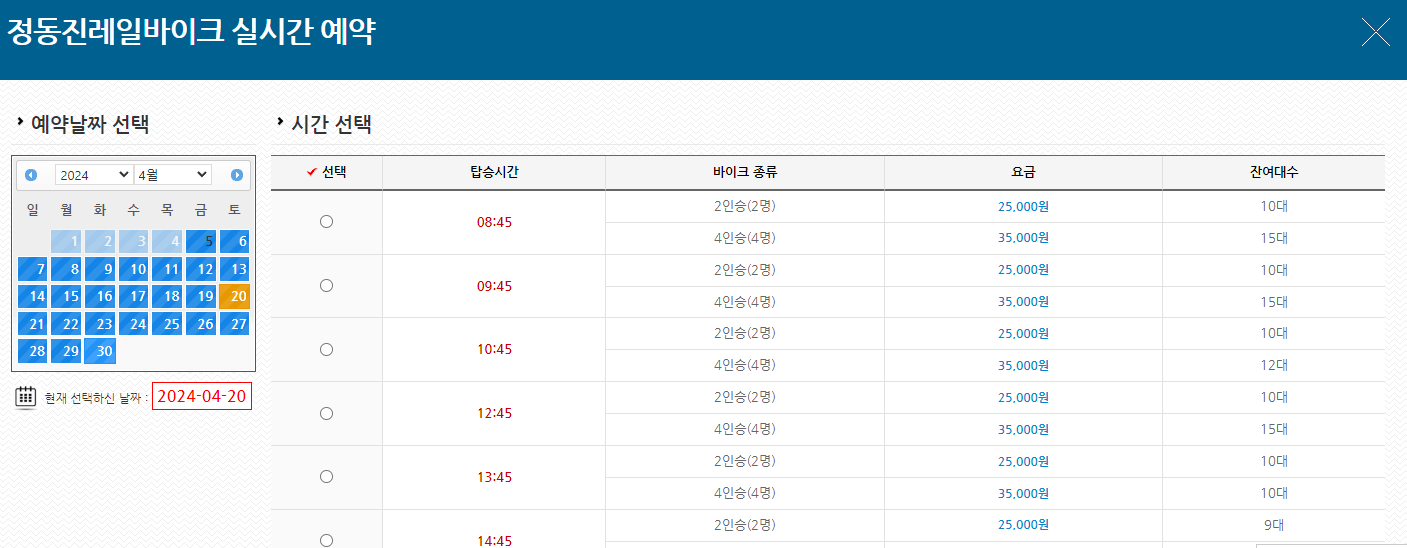
Task: Click the 잔여대수 column header
Action: tap(1274, 172)
